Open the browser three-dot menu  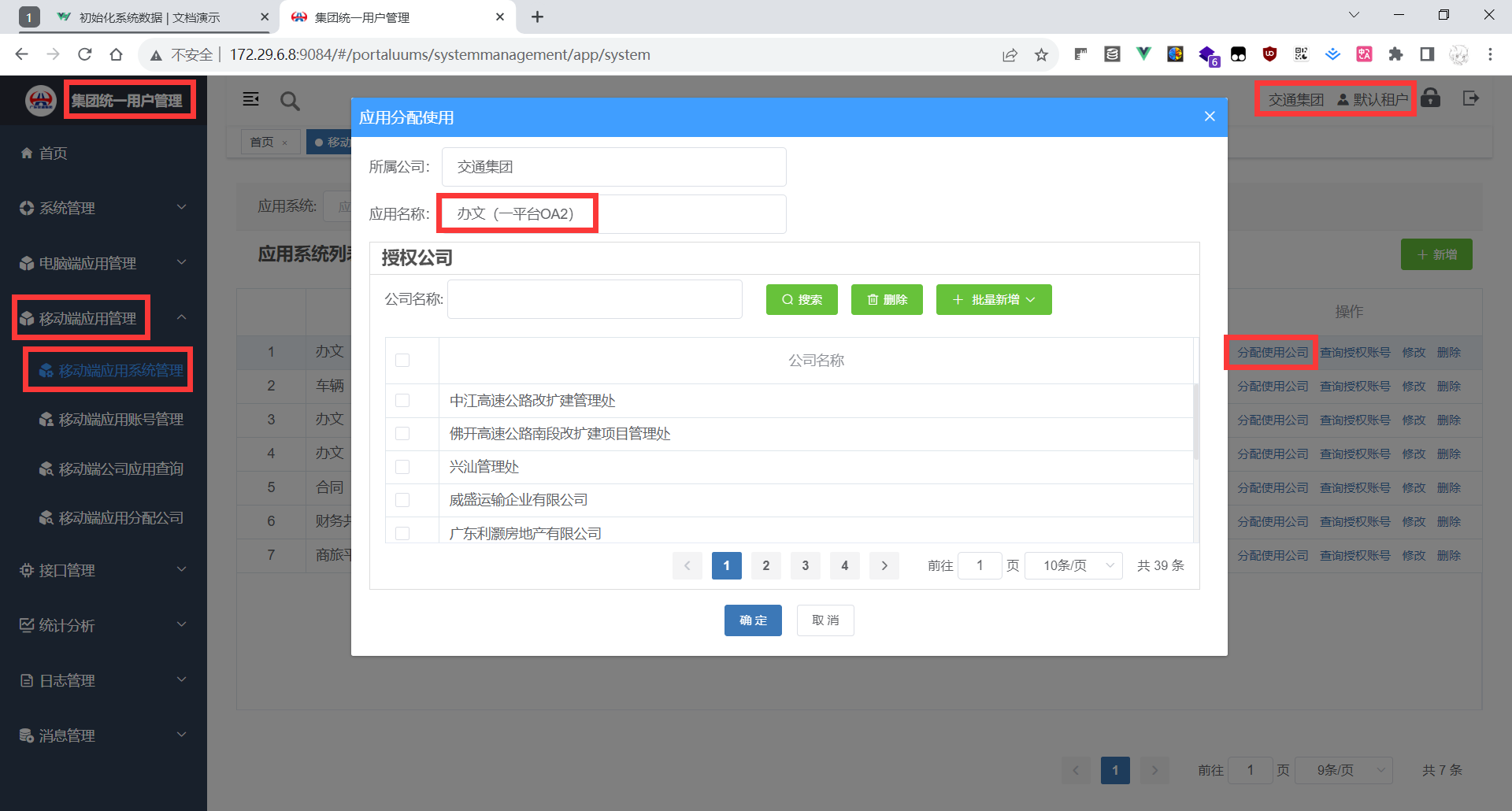point(1490,54)
